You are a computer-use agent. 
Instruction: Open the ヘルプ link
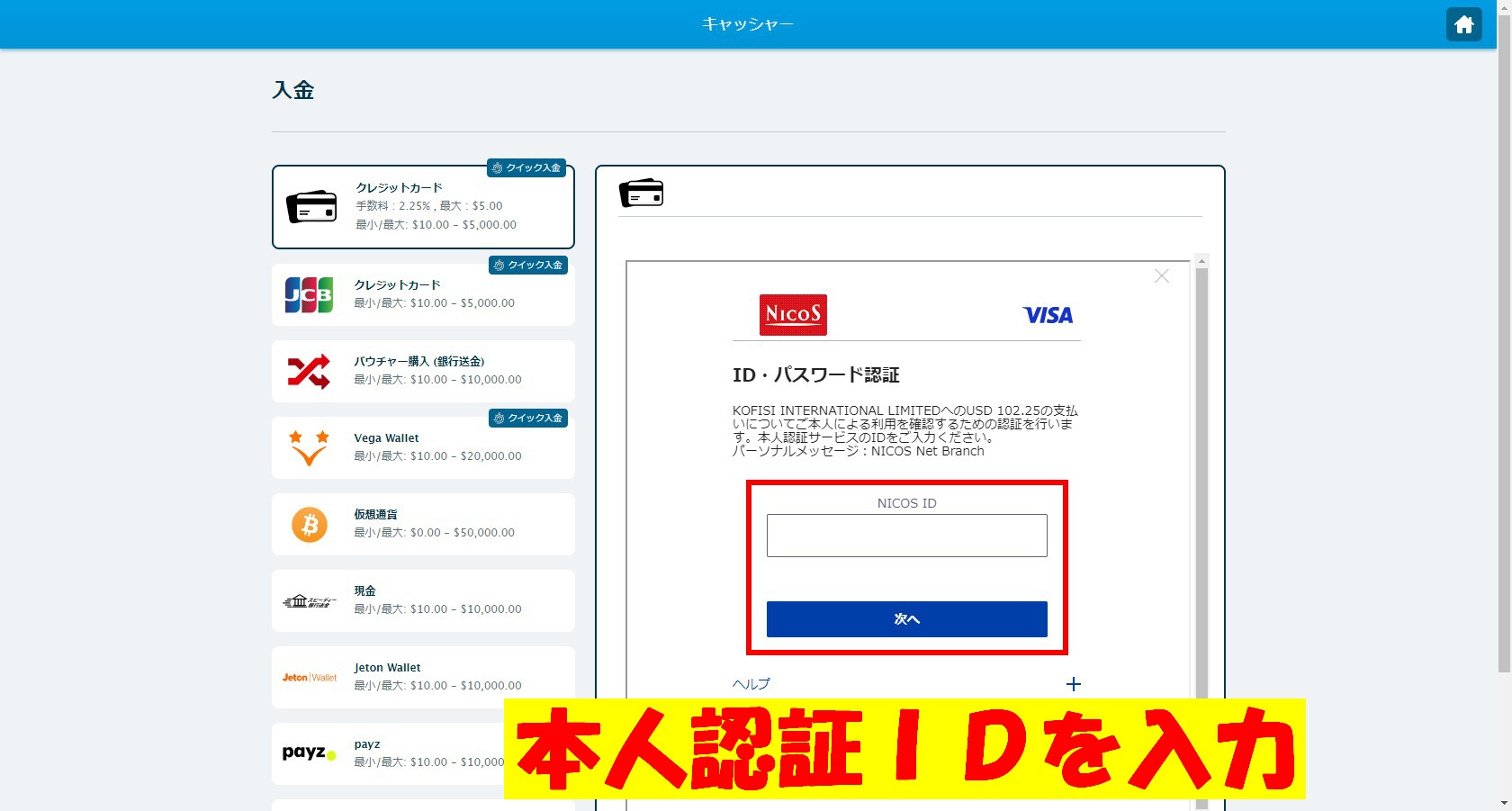point(751,684)
